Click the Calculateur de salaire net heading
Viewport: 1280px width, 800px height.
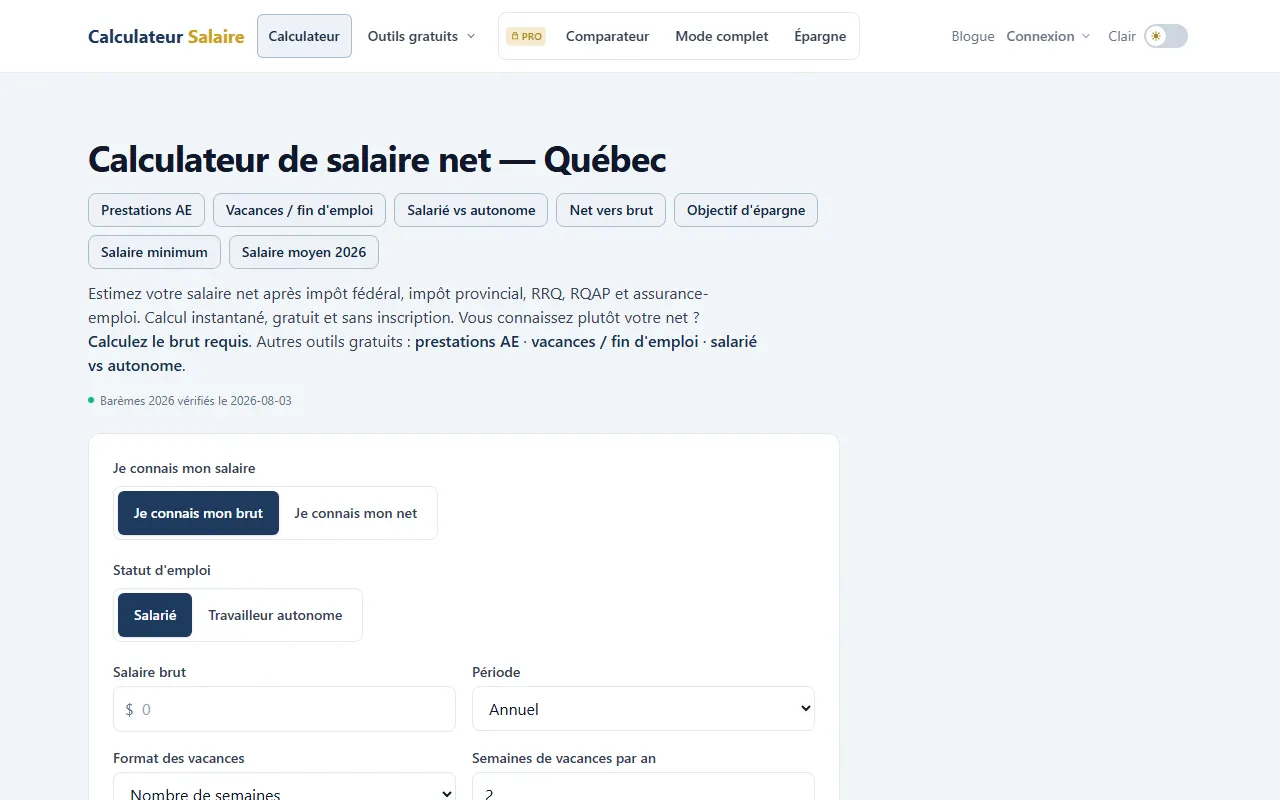pos(377,159)
